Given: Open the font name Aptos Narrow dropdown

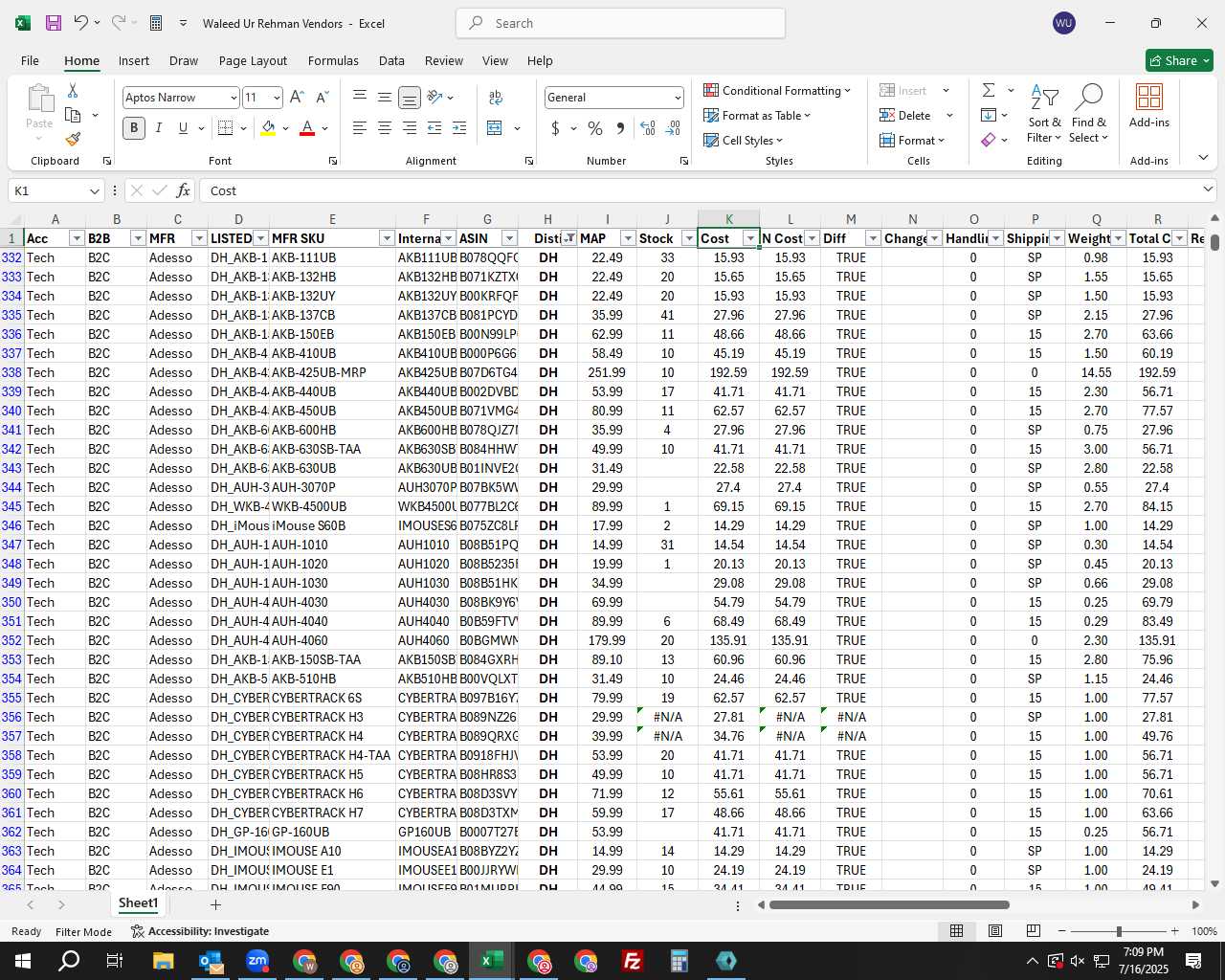Looking at the screenshot, I should 233,98.
